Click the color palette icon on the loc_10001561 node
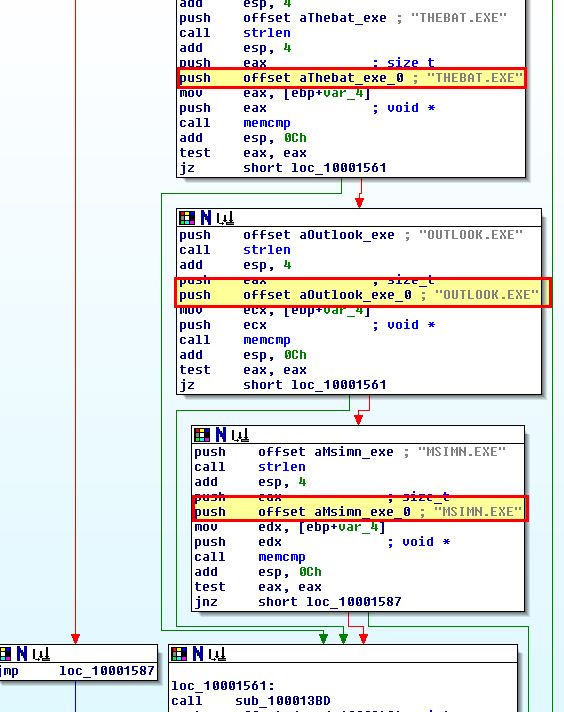 pyautogui.click(x=178, y=654)
